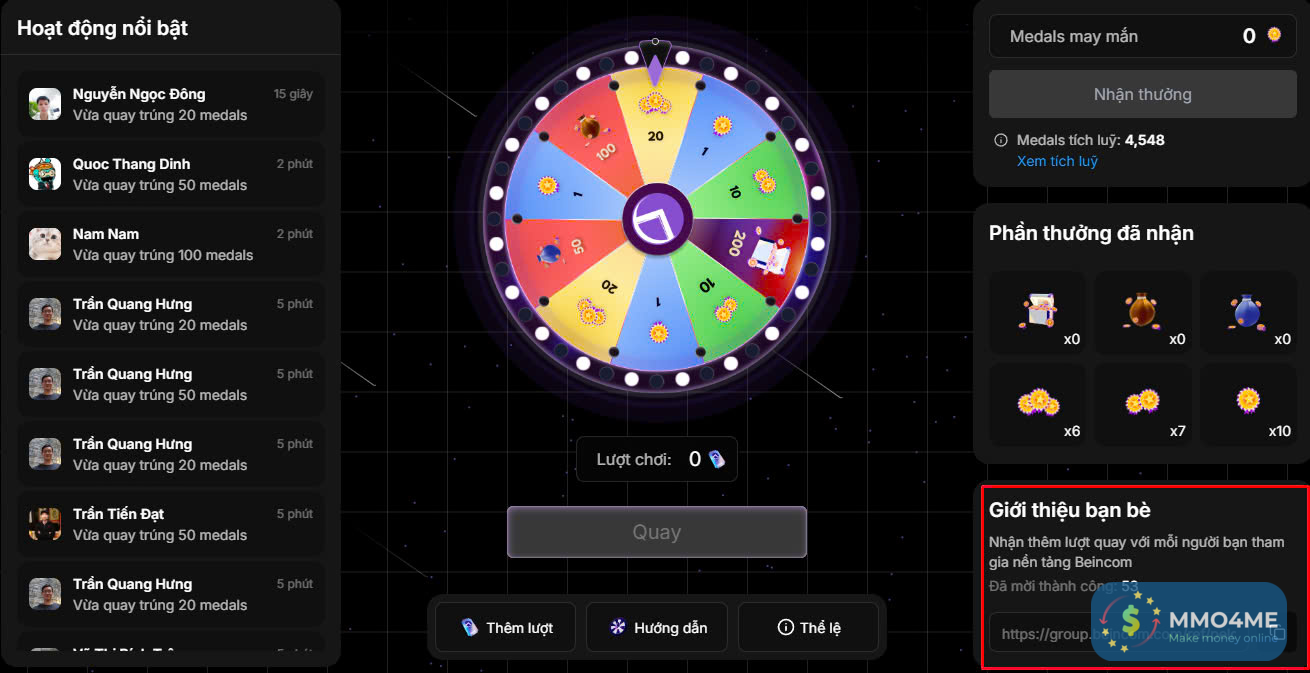Click the Nhận thưởng button
This screenshot has height=673, width=1310.
pos(1142,95)
